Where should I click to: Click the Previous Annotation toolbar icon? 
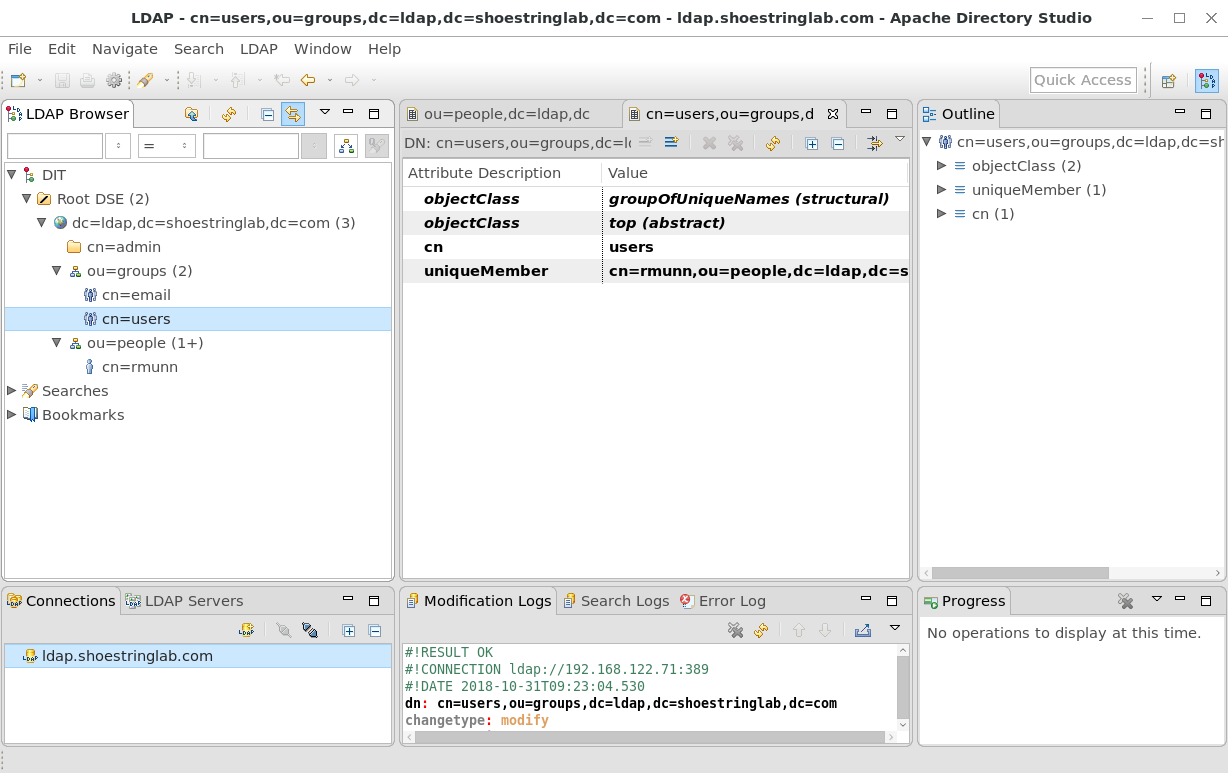point(238,80)
